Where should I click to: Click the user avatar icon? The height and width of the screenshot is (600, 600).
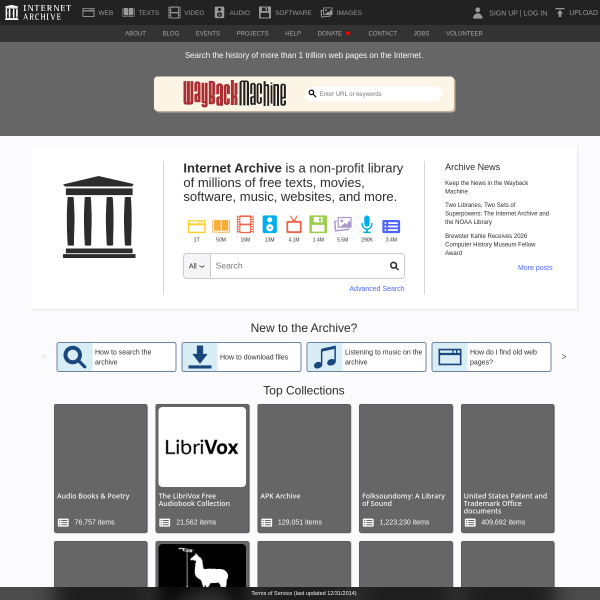[x=478, y=13]
